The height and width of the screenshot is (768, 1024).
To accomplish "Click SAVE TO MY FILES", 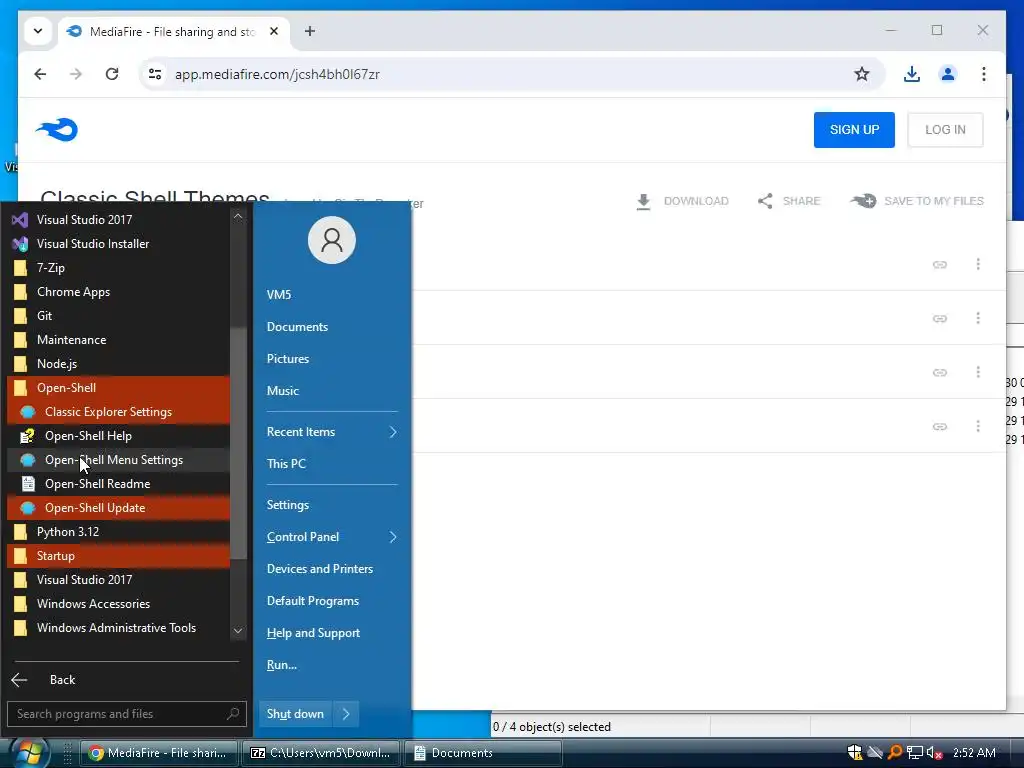I will tap(917, 201).
